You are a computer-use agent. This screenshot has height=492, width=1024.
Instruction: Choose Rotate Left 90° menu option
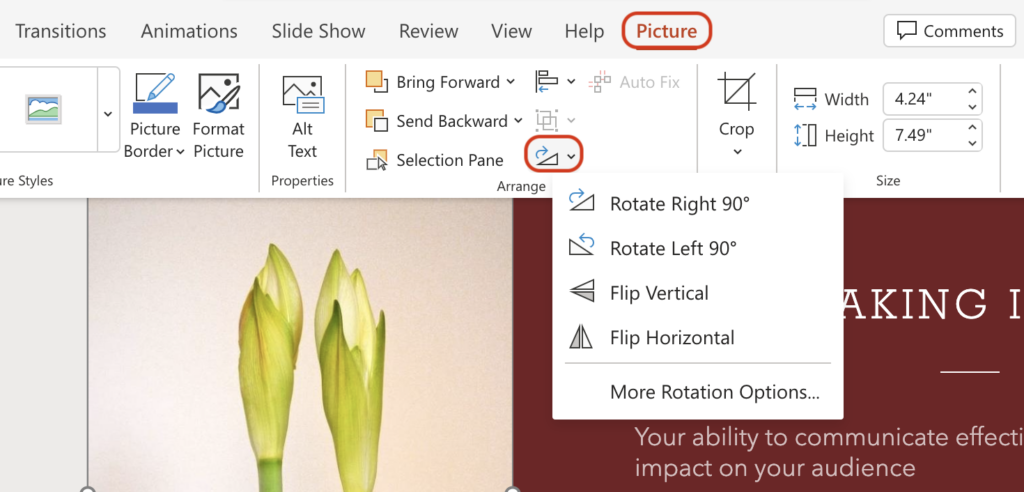click(x=697, y=248)
